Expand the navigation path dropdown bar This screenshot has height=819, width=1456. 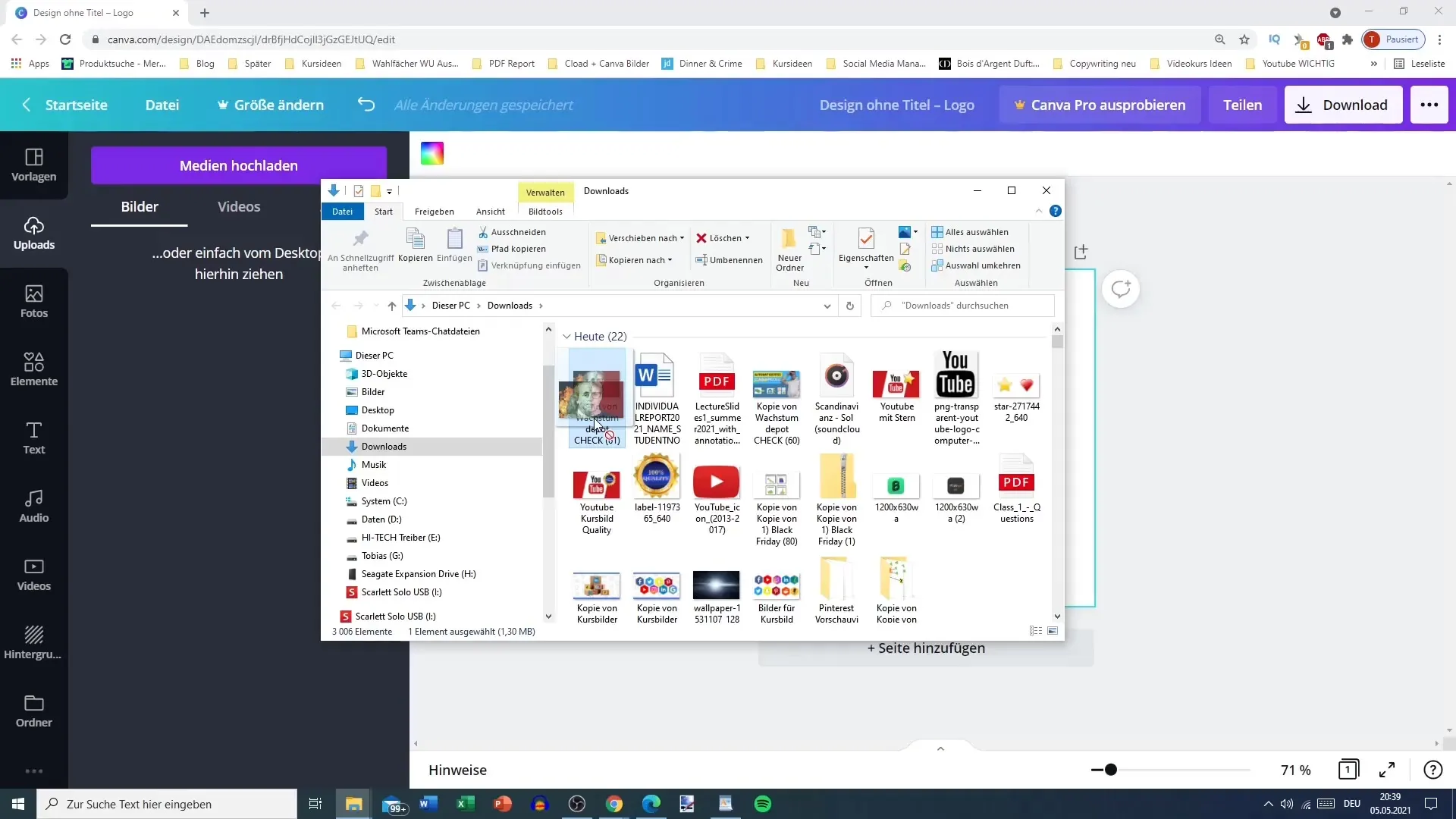point(829,305)
